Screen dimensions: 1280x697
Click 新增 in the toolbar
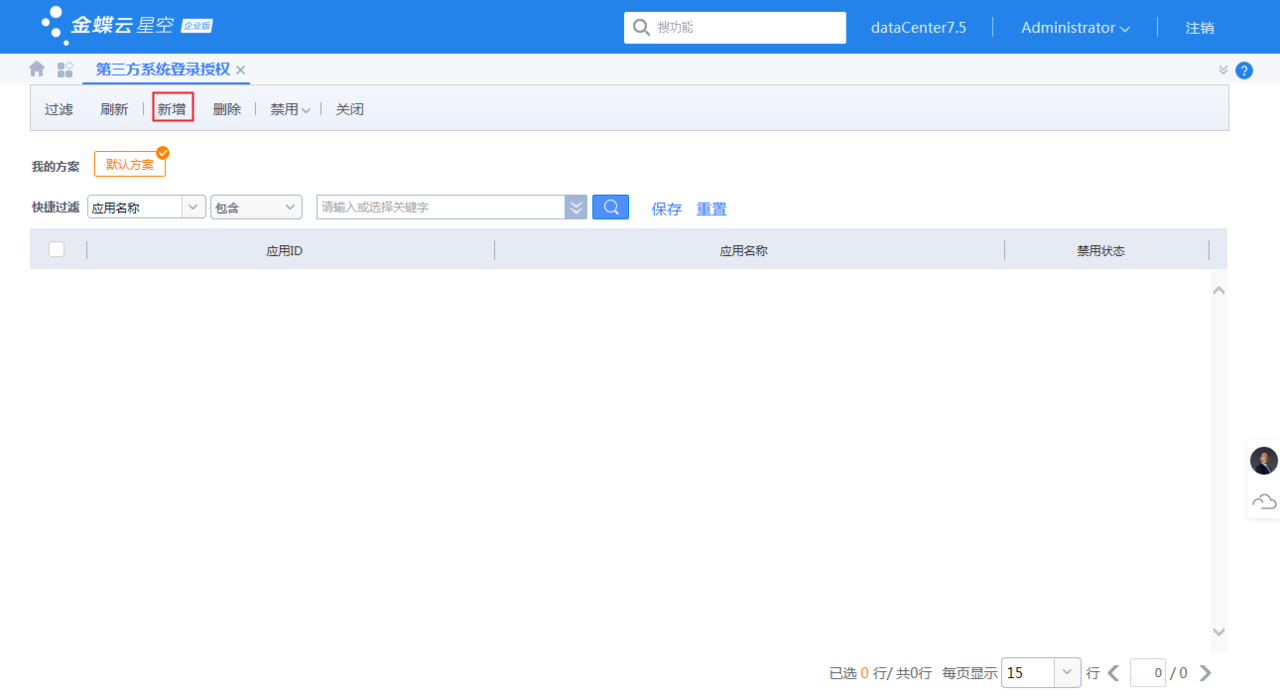[172, 109]
